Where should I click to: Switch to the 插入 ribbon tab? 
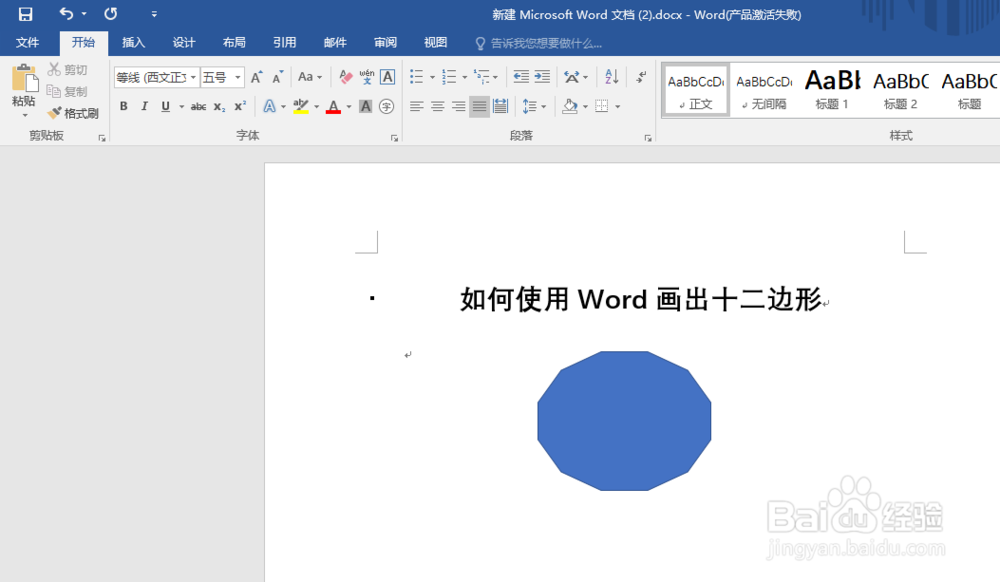click(133, 43)
